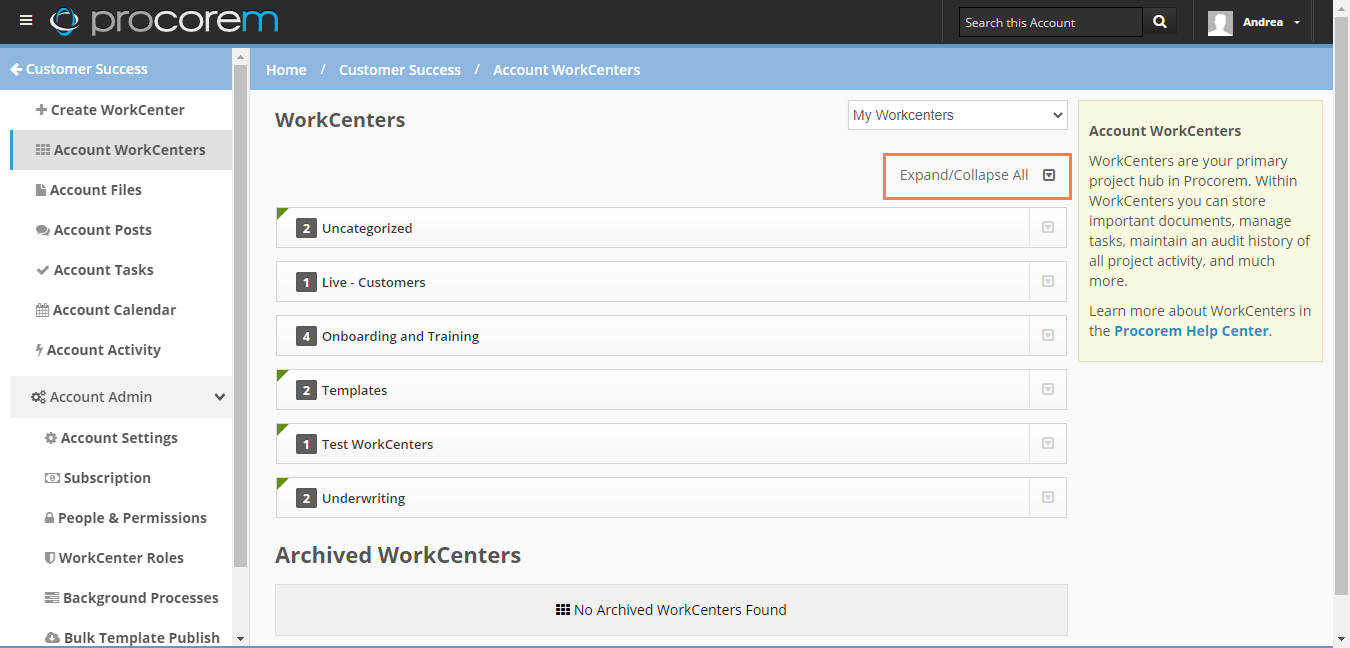This screenshot has width=1350, height=648.
Task: Click the count badge on Live - Customers
Action: [306, 282]
